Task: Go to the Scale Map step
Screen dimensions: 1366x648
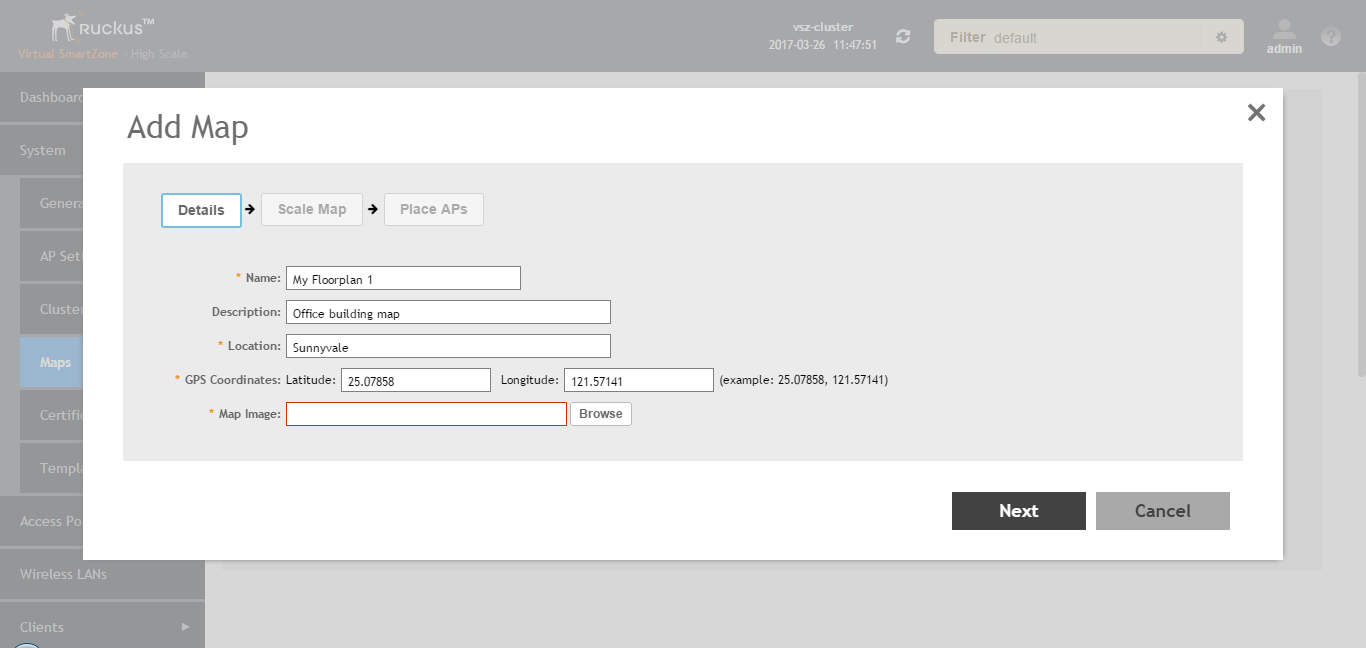Action: (x=312, y=210)
